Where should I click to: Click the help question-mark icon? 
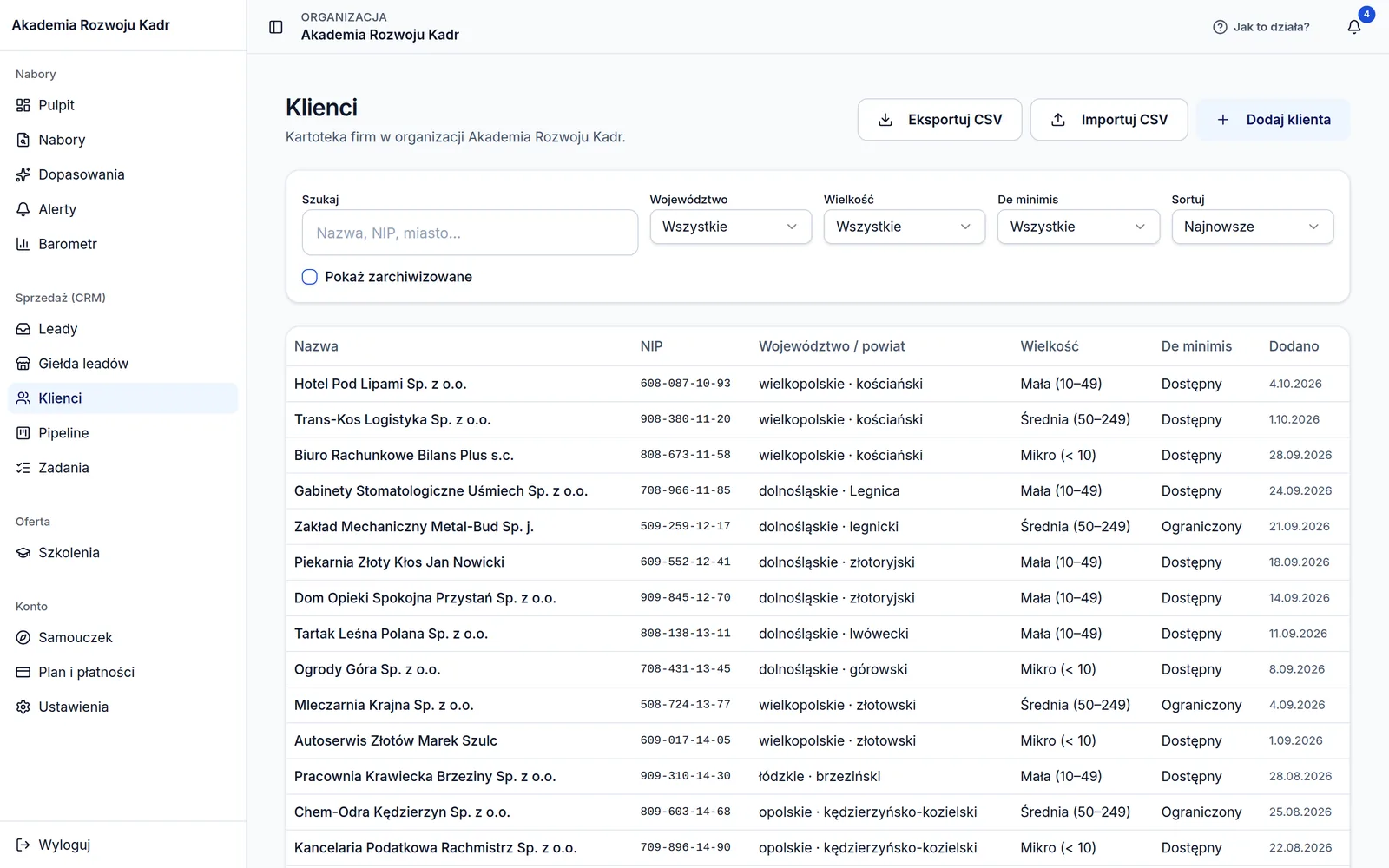pos(1220,27)
